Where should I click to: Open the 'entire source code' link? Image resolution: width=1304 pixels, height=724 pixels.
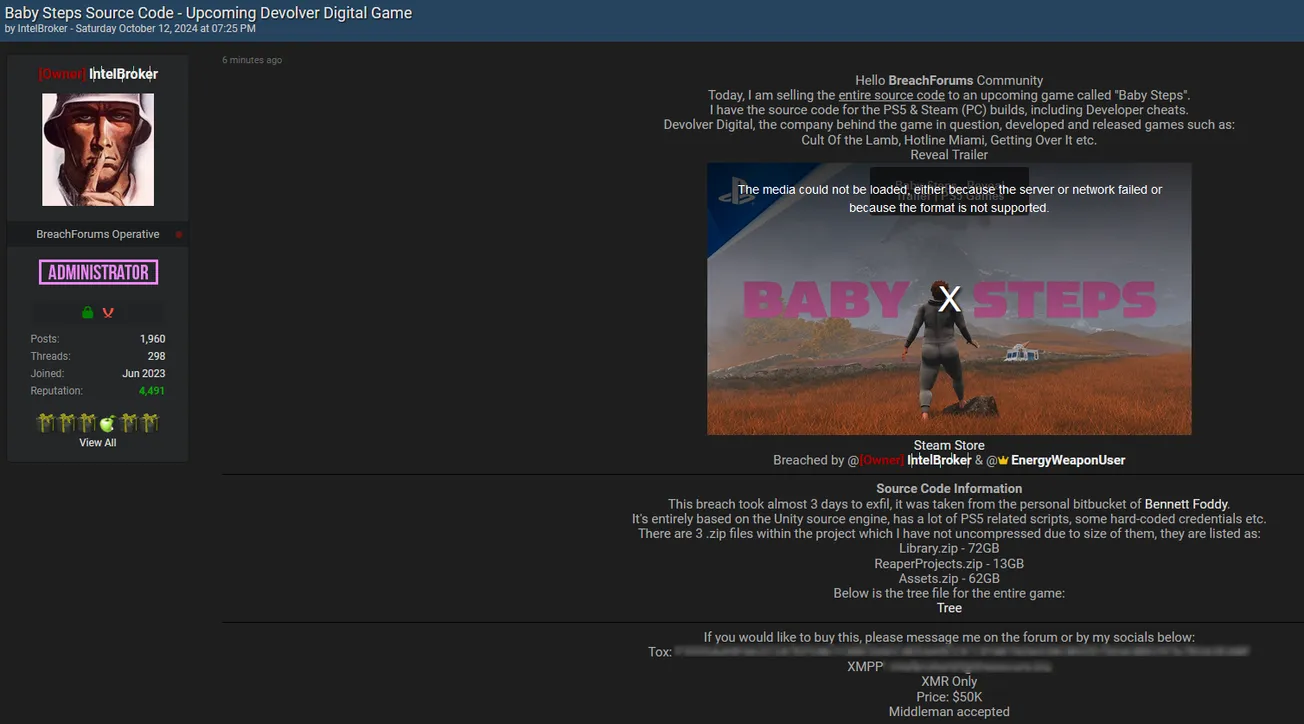891,95
